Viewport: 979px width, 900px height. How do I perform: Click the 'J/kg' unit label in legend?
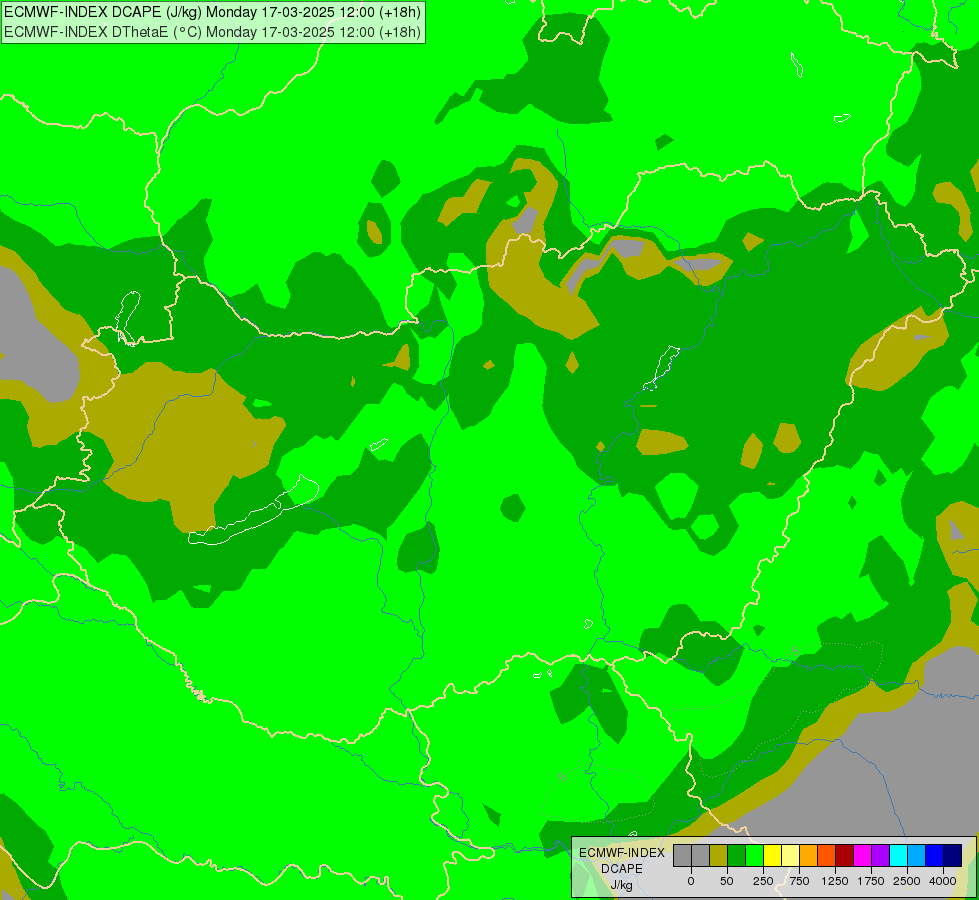tap(621, 885)
